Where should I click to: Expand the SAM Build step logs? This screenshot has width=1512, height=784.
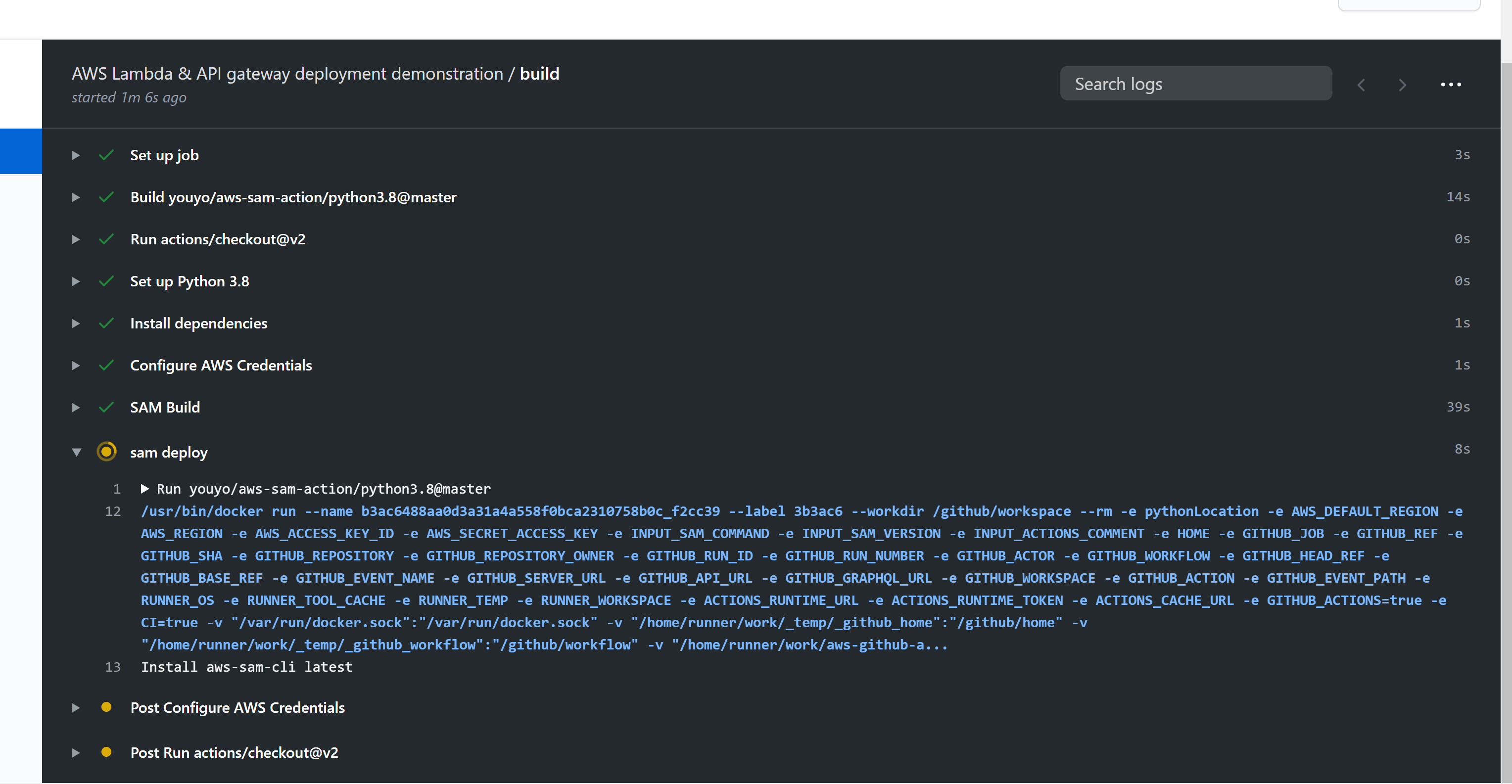[x=75, y=407]
